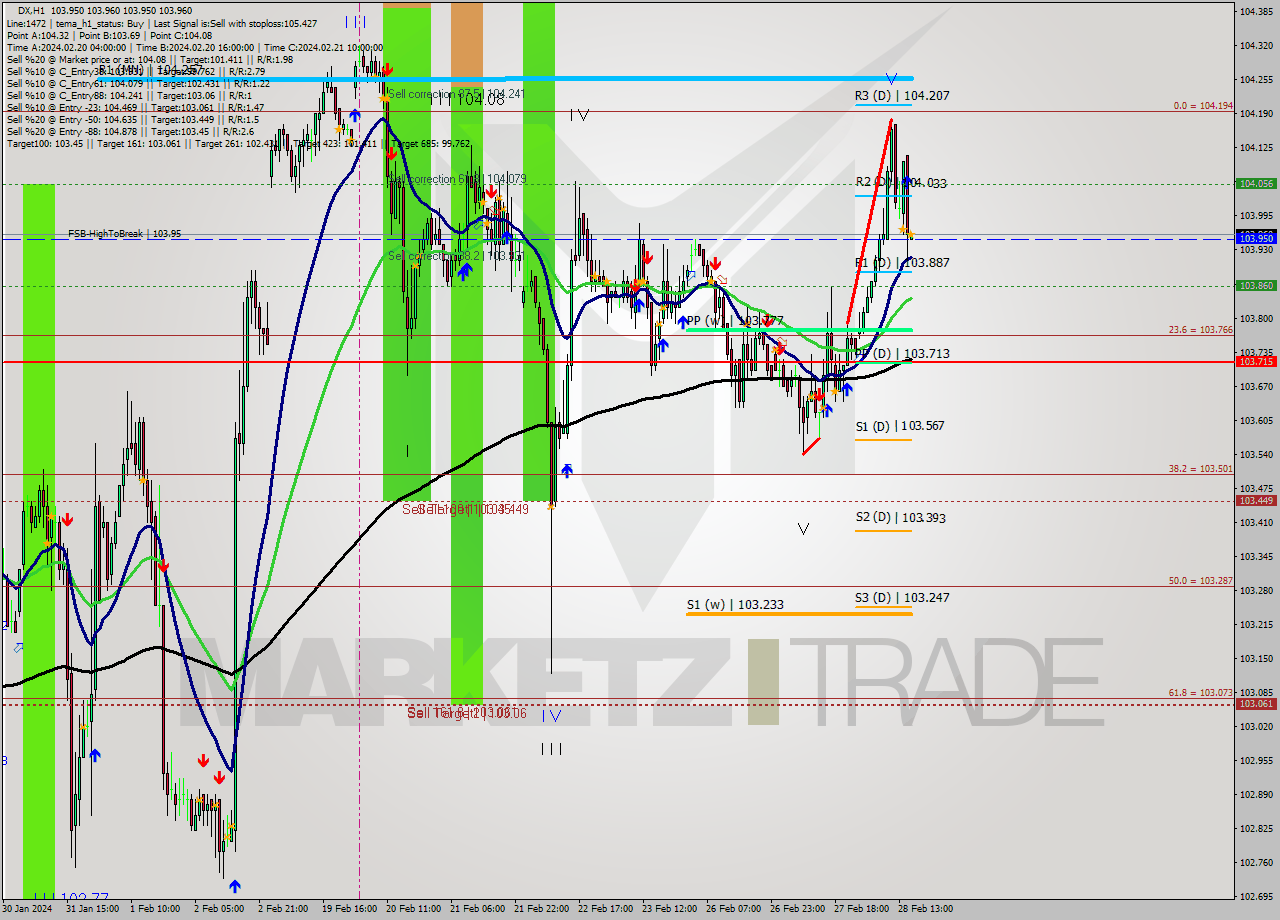The width and height of the screenshot is (1280, 920).
Task: Click the Sell %20 @ Entry -50 line
Action: point(135,119)
